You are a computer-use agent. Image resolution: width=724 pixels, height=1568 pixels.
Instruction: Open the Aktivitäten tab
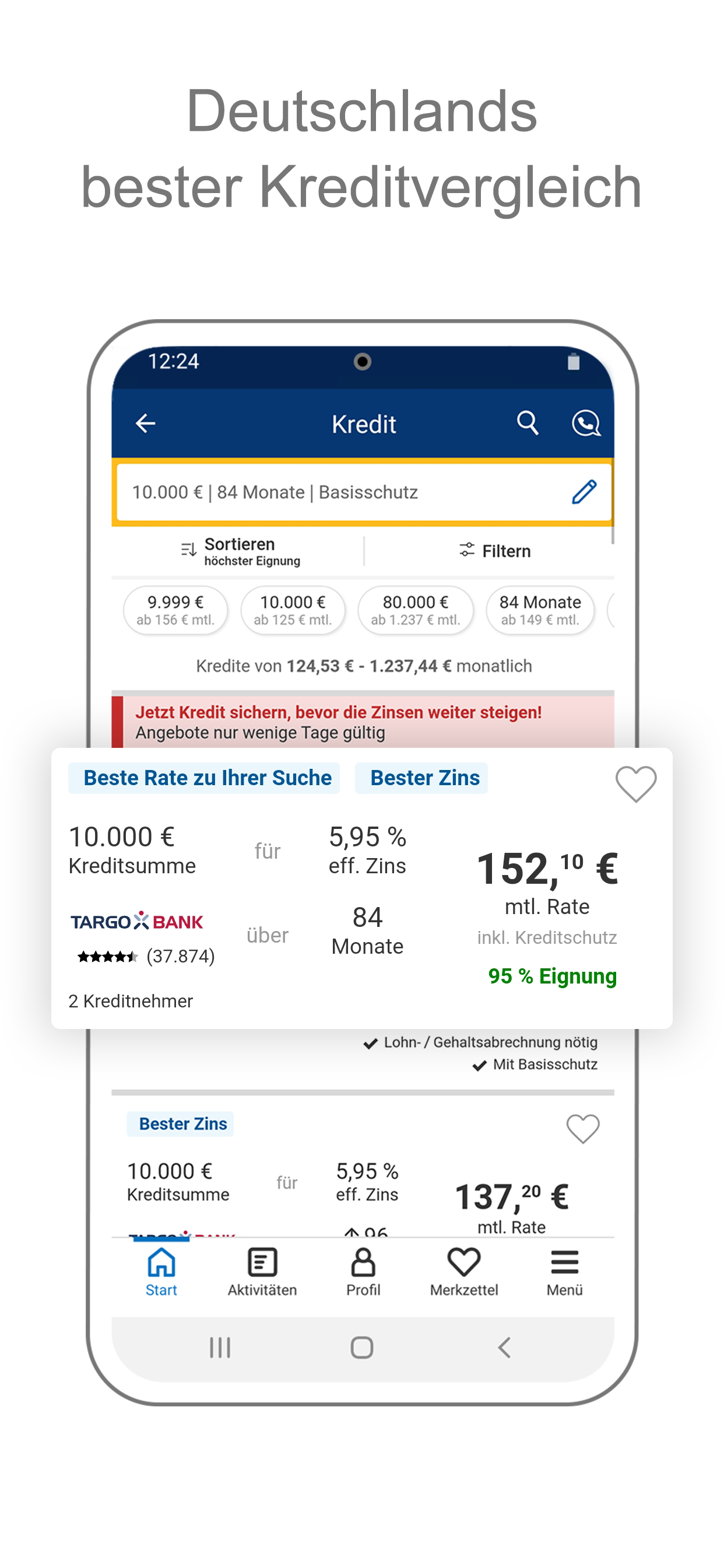[262, 1272]
